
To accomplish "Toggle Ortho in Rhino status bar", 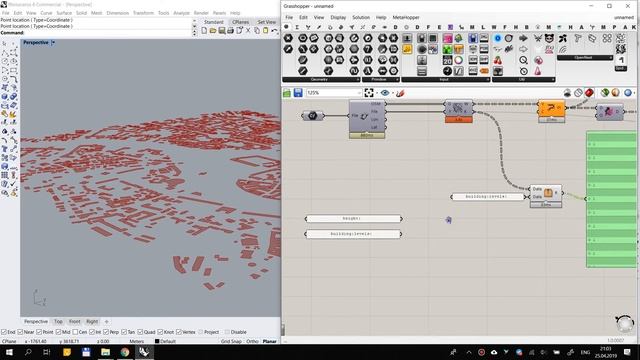I will pyautogui.click(x=252, y=341).
